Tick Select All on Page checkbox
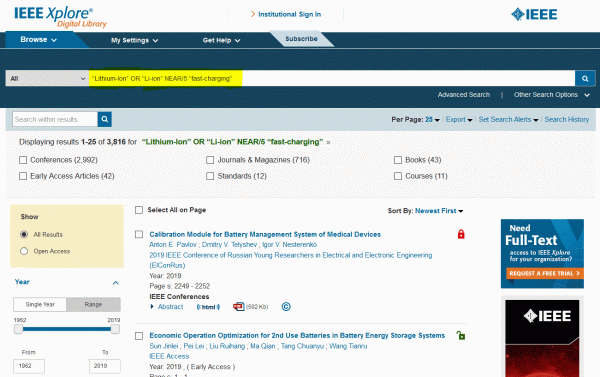The width and height of the screenshot is (600, 377). 139,210
